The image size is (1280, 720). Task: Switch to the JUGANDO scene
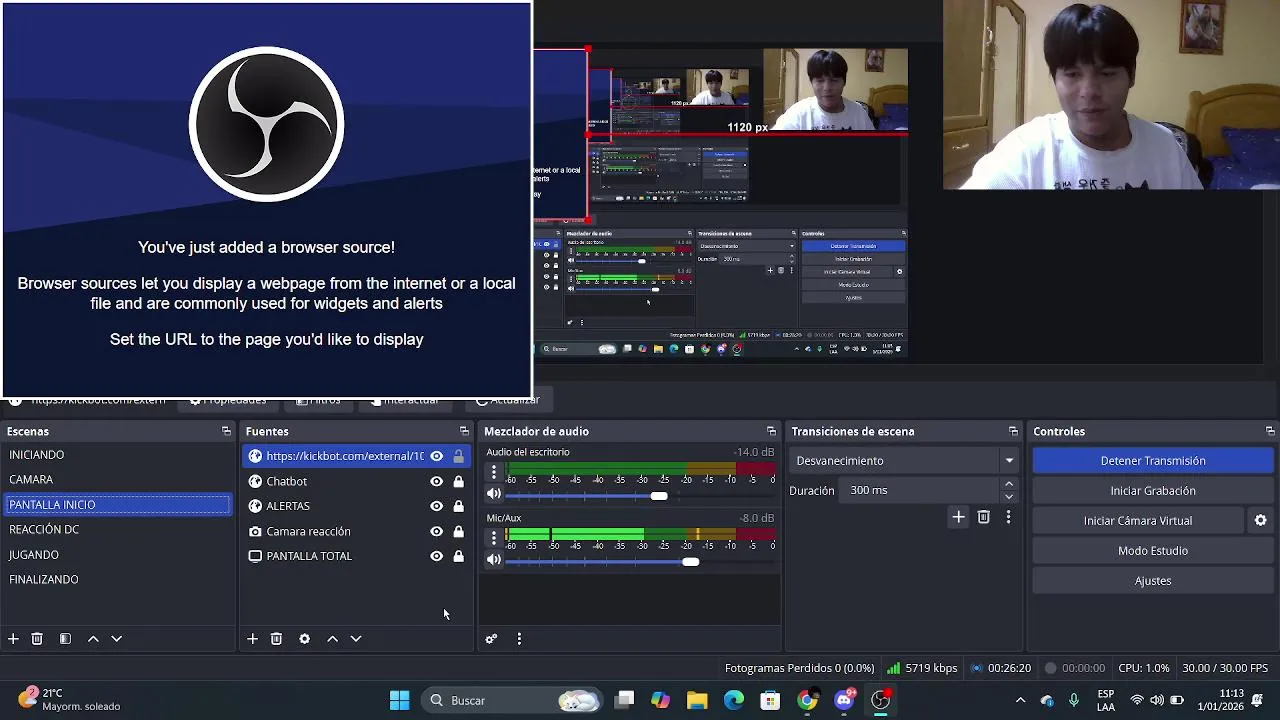(x=118, y=555)
